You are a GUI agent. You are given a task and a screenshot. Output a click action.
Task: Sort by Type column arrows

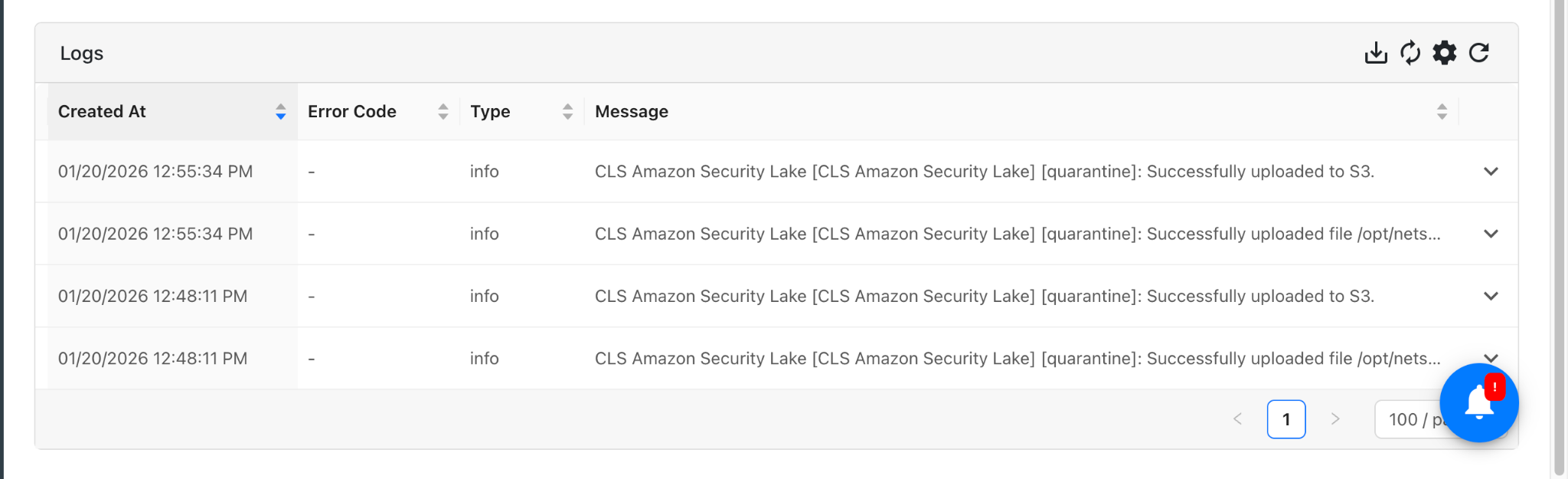pyautogui.click(x=567, y=112)
